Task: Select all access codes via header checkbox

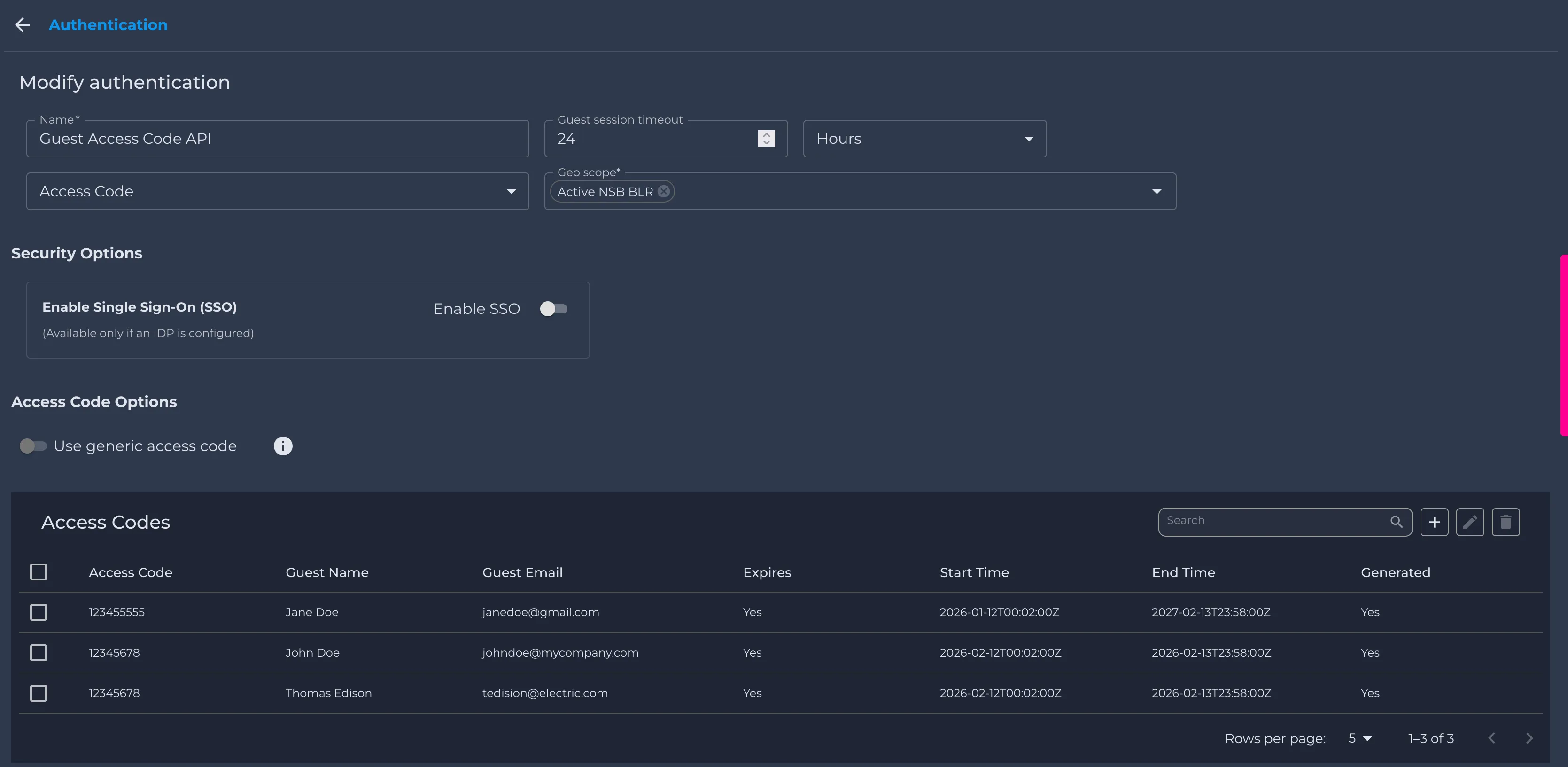Action: (x=39, y=572)
